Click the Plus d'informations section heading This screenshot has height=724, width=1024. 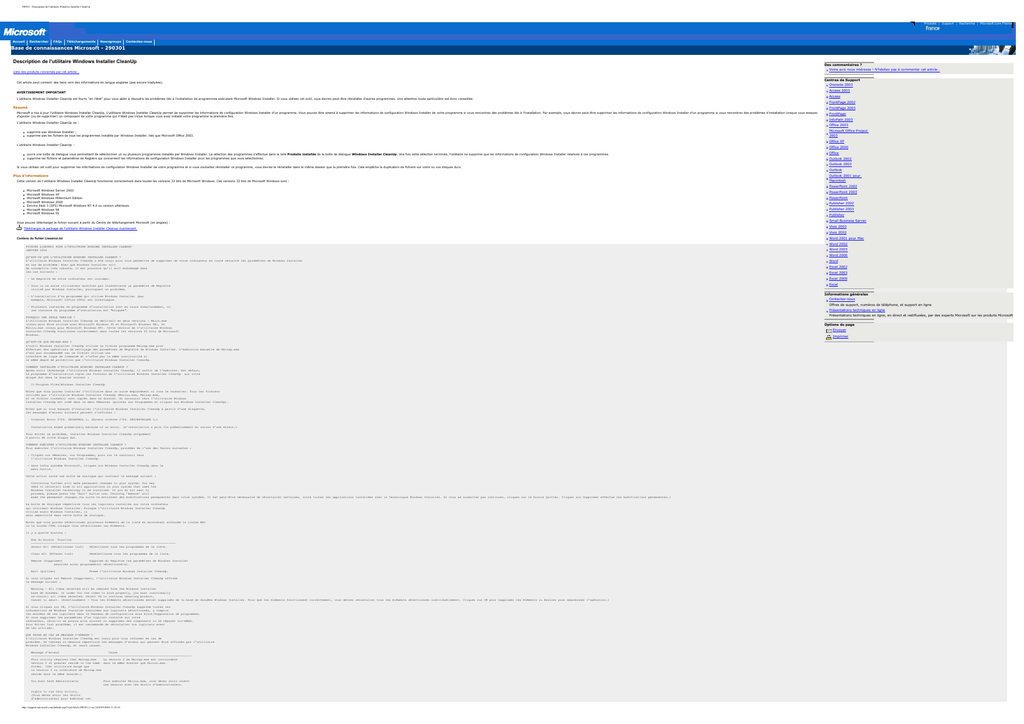click(x=31, y=176)
